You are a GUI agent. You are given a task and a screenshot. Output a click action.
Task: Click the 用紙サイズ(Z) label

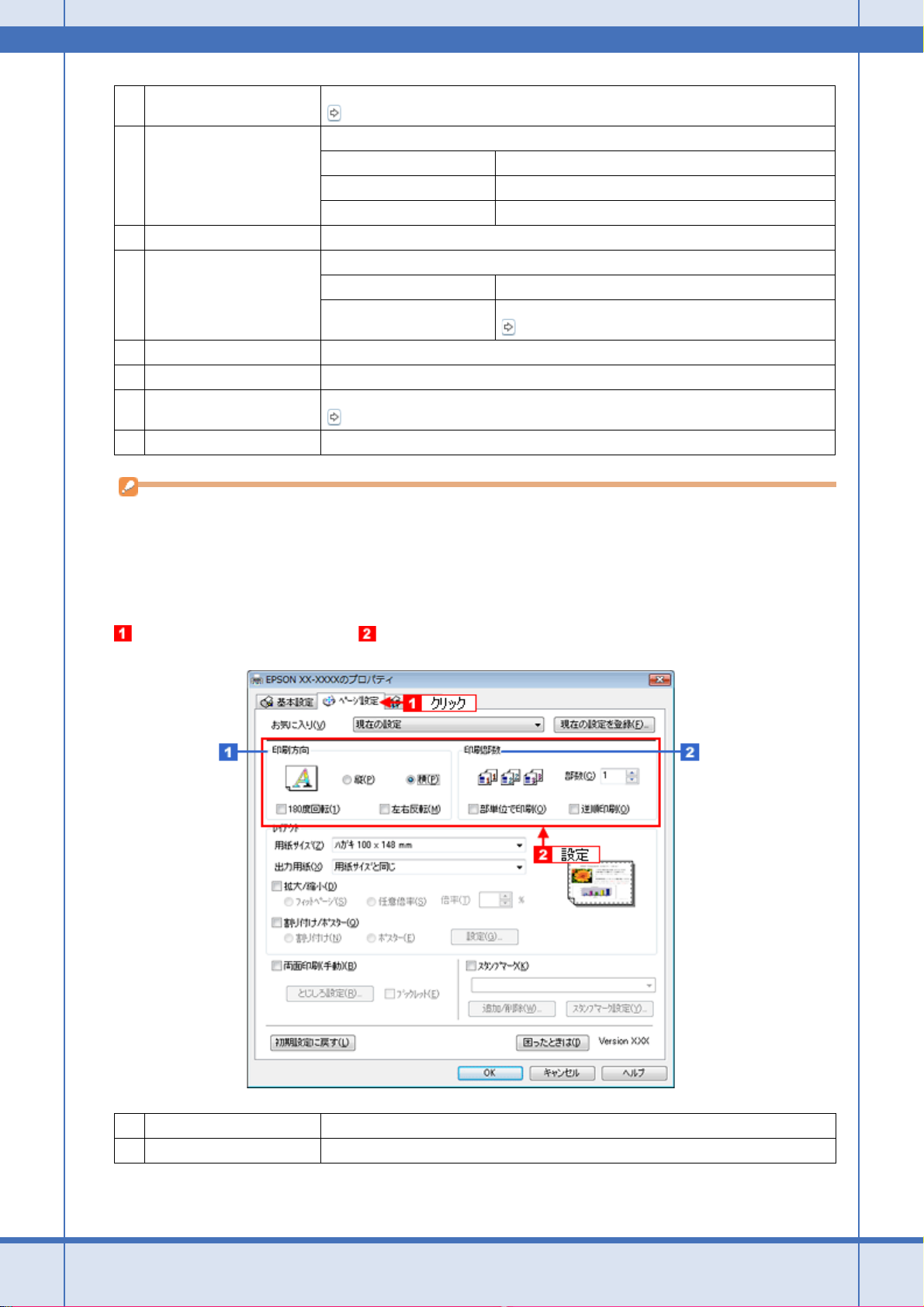pos(299,845)
